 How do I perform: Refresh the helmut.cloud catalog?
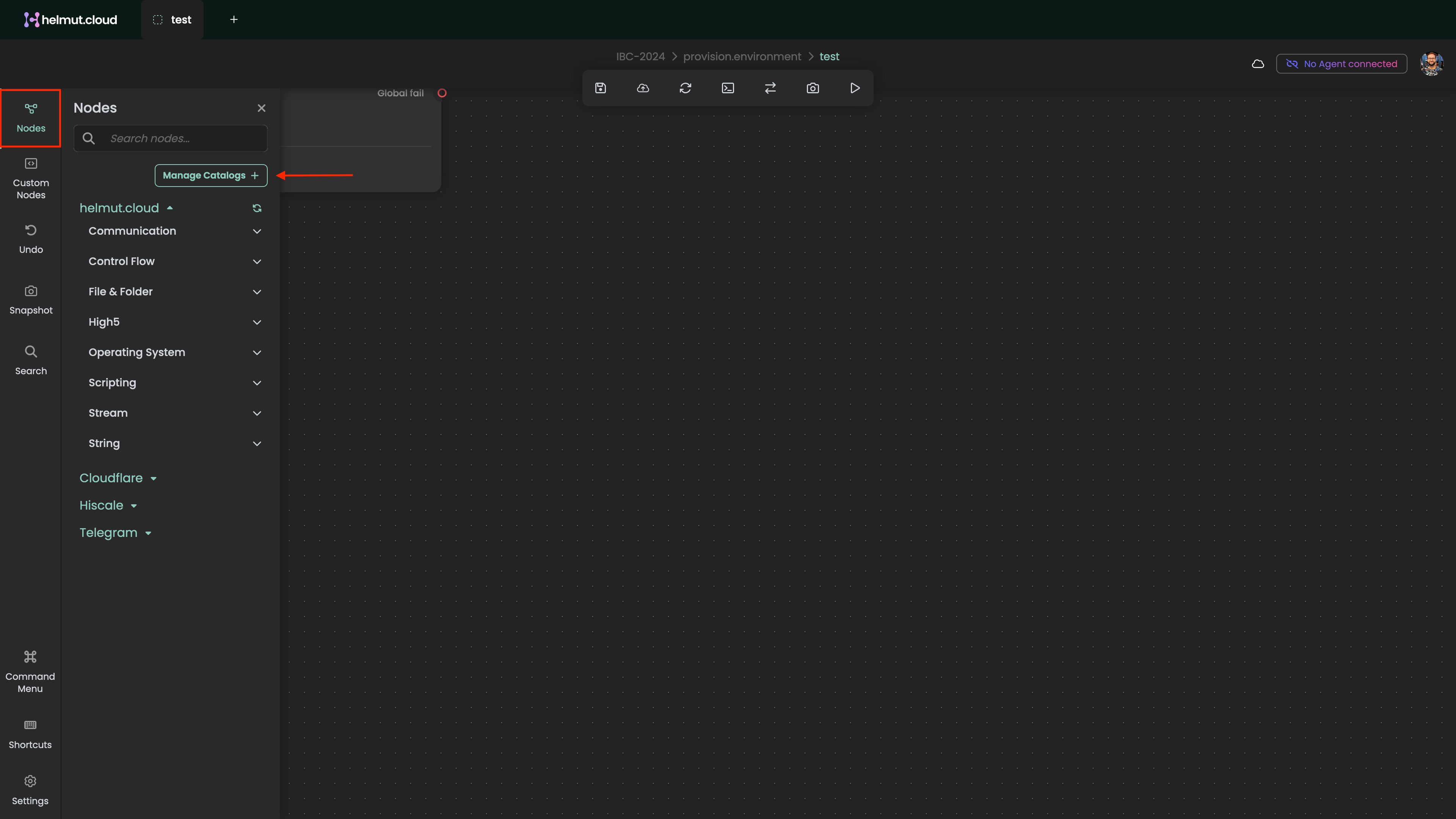click(x=257, y=208)
